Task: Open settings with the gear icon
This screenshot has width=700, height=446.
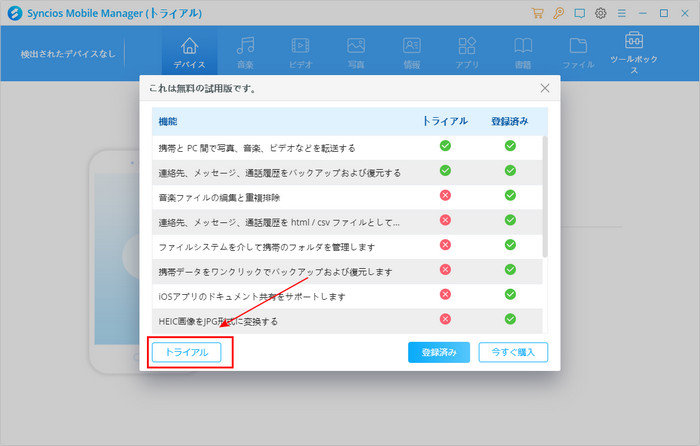Action: pyautogui.click(x=600, y=13)
